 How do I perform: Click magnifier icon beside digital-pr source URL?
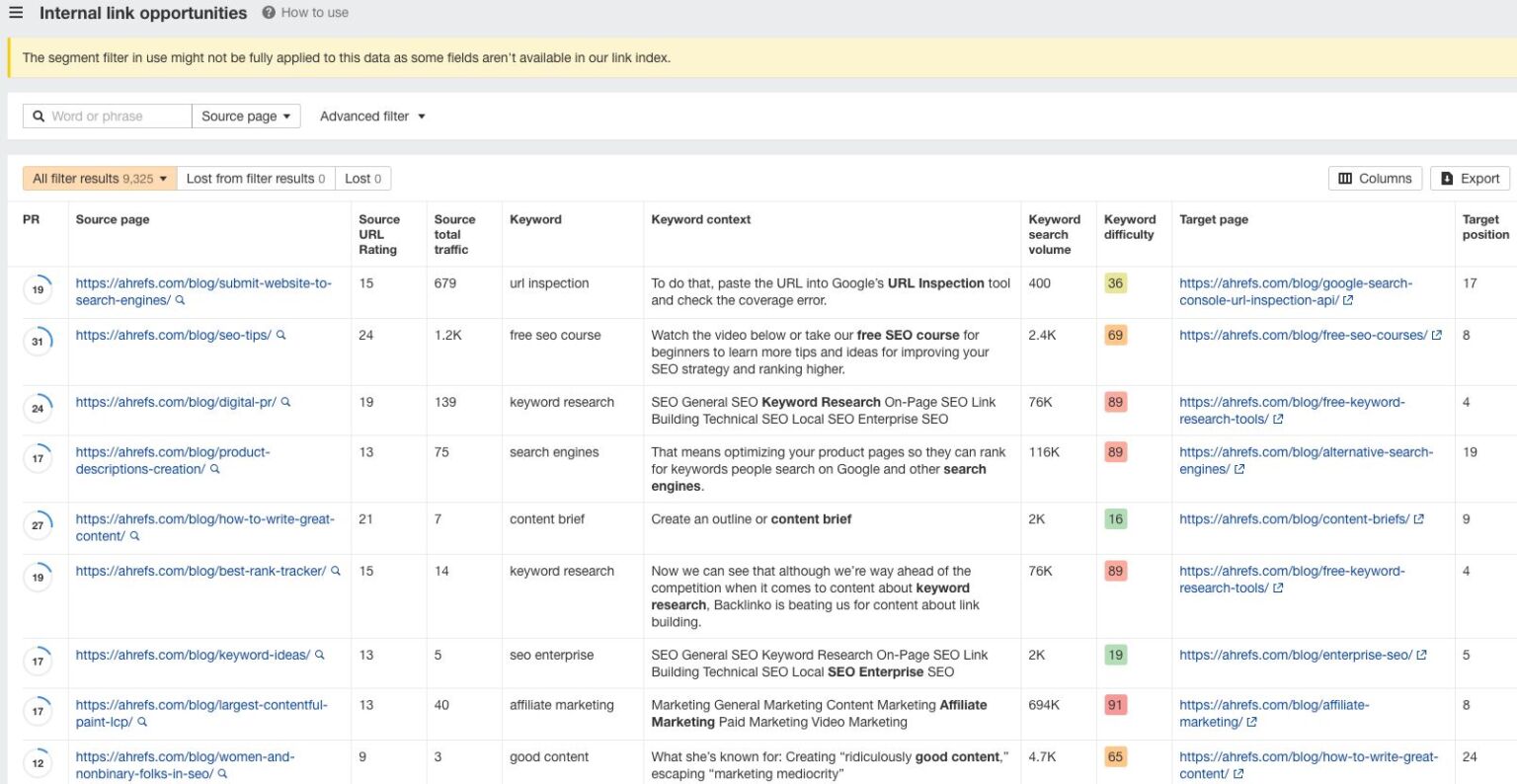[x=286, y=403]
